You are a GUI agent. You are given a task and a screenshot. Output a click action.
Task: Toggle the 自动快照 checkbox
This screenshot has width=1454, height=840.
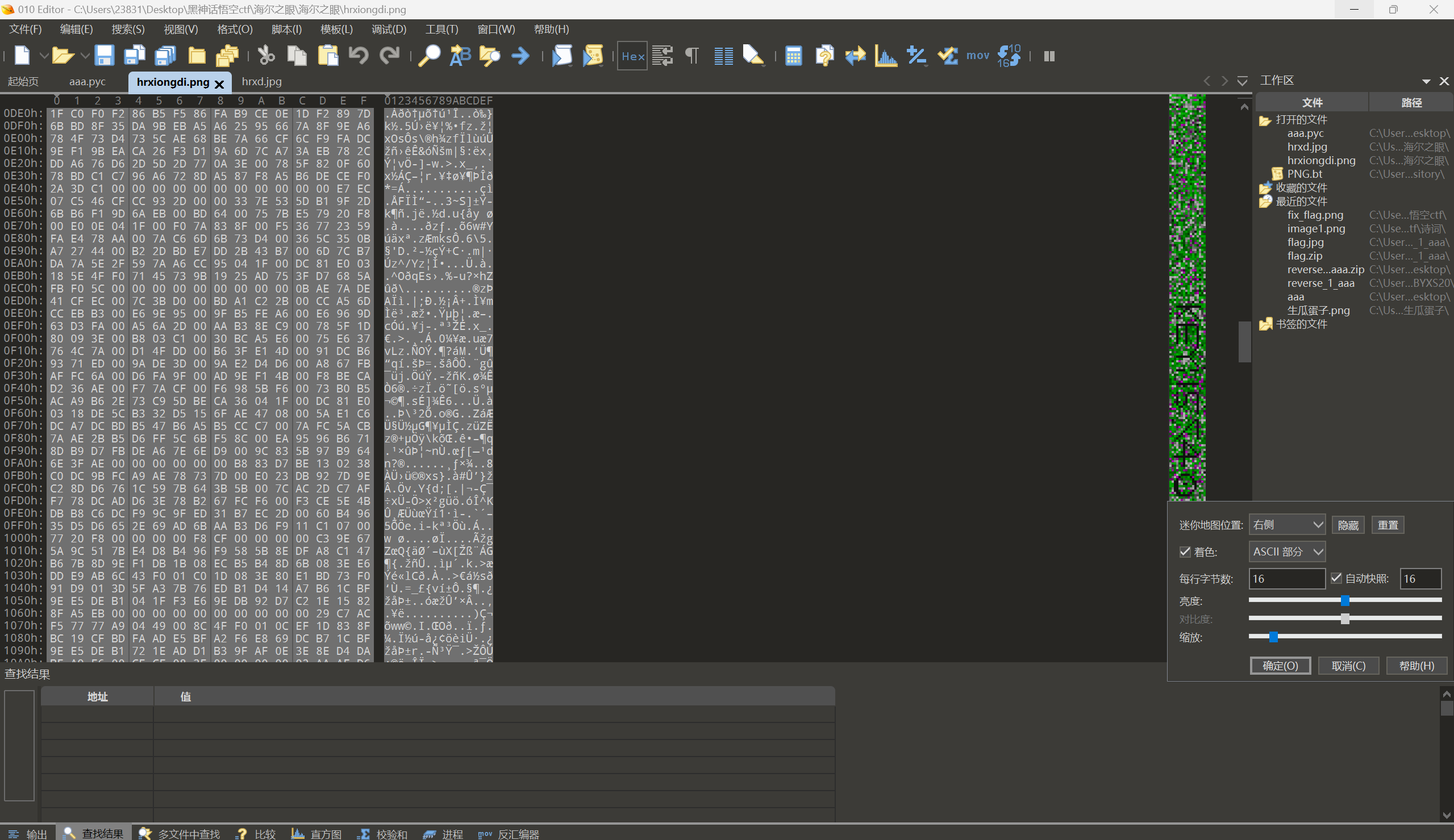1336,578
